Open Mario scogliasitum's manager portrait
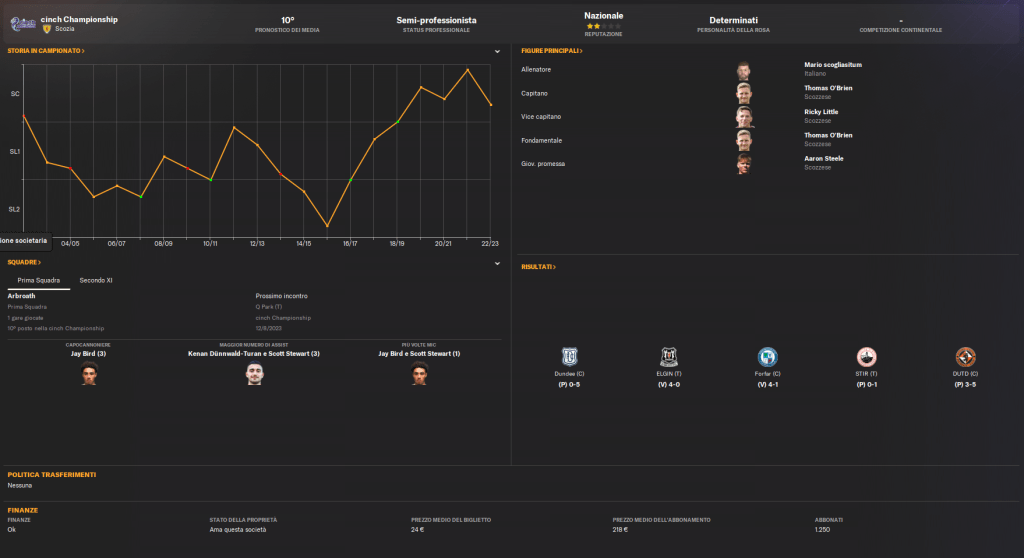1024x558 pixels. tap(744, 70)
